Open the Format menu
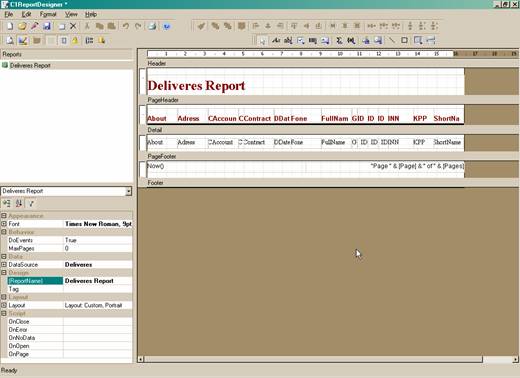This screenshot has height=378, width=520. pos(48,14)
